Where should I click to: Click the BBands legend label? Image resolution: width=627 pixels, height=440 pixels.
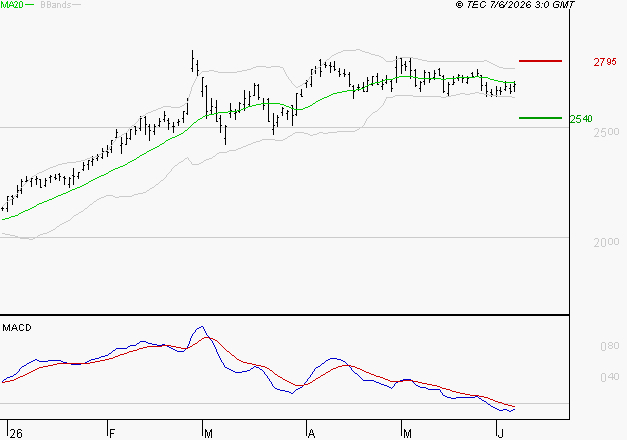tap(56, 5)
